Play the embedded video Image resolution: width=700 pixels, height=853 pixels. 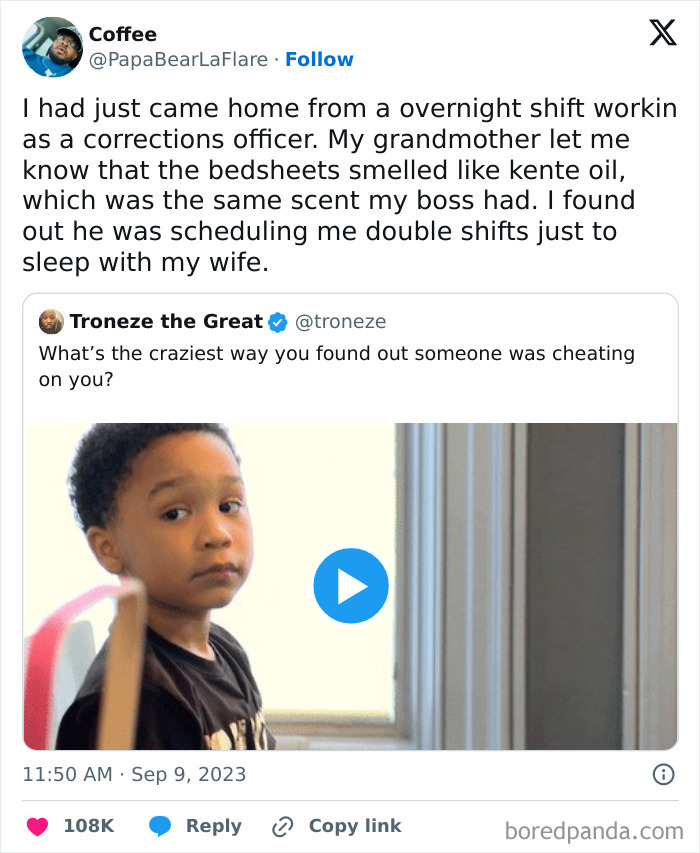tap(351, 586)
